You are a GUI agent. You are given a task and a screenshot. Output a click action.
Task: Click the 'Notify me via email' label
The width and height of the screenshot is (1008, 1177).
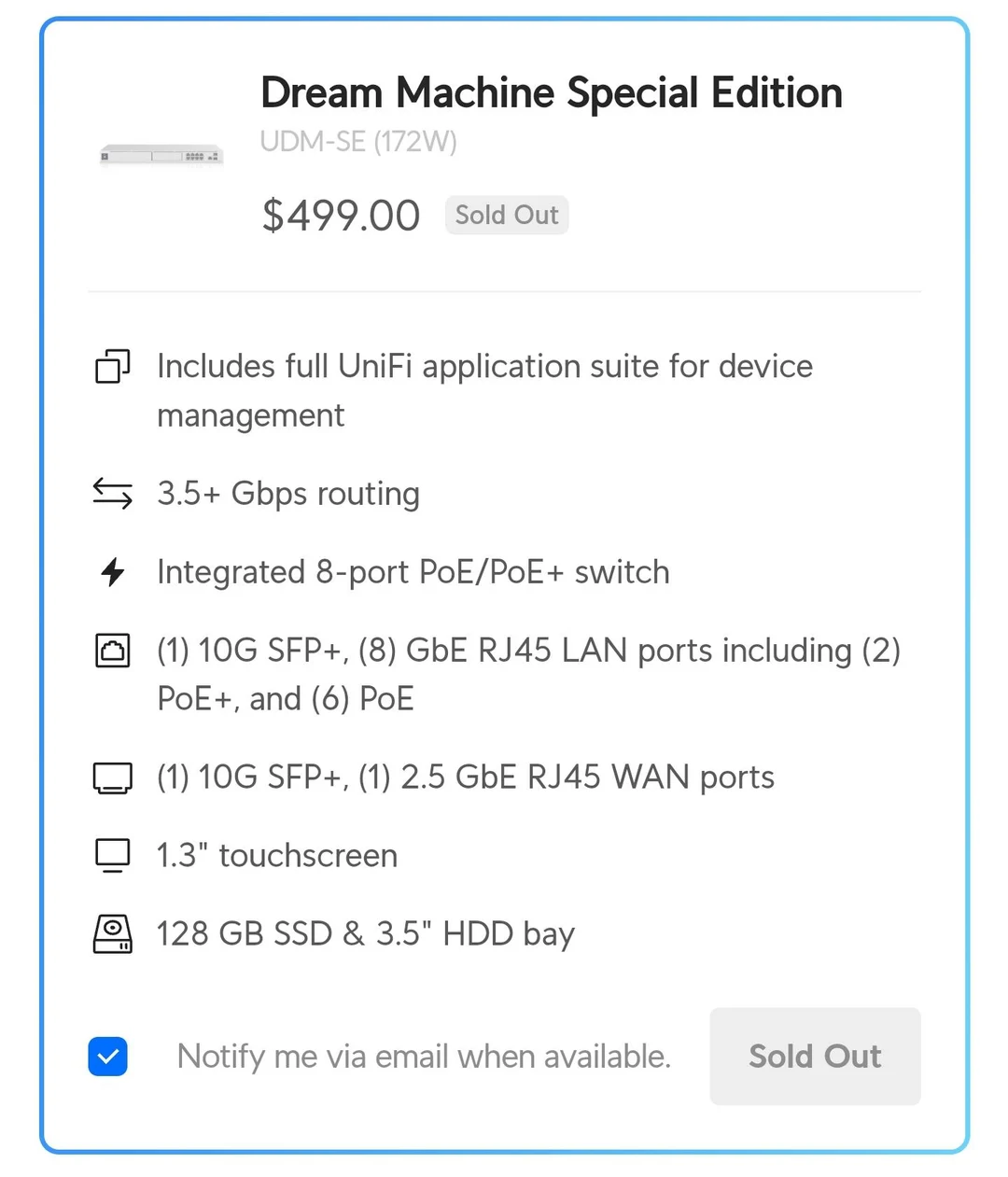tap(424, 1057)
